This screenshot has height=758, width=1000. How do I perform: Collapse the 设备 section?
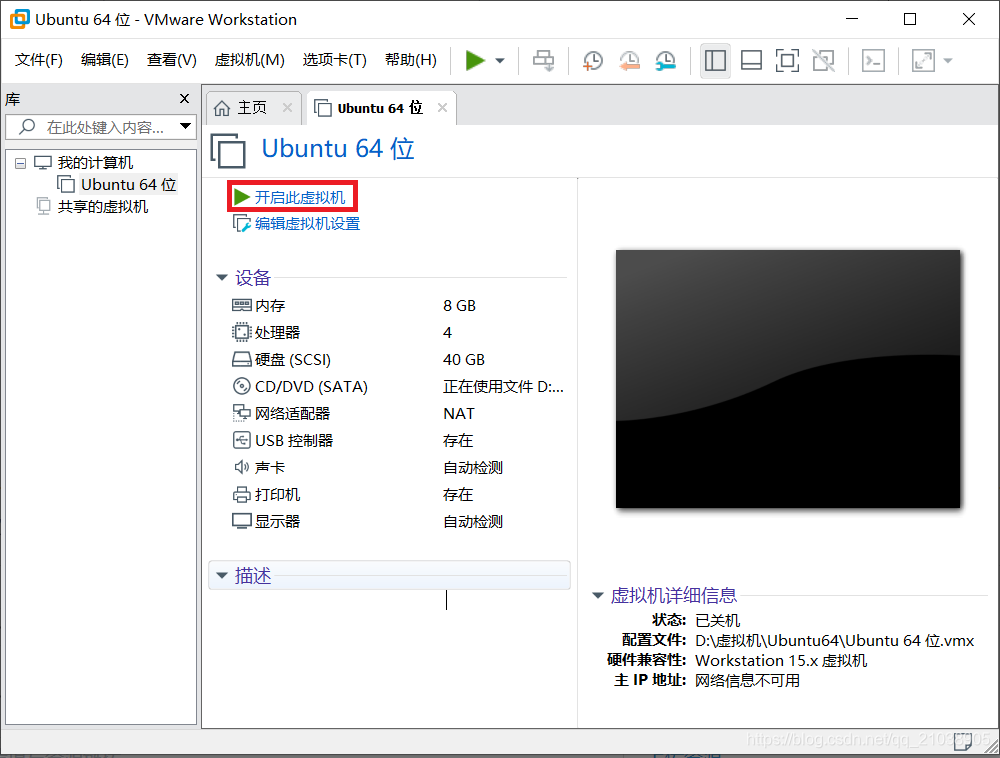pyautogui.click(x=222, y=277)
